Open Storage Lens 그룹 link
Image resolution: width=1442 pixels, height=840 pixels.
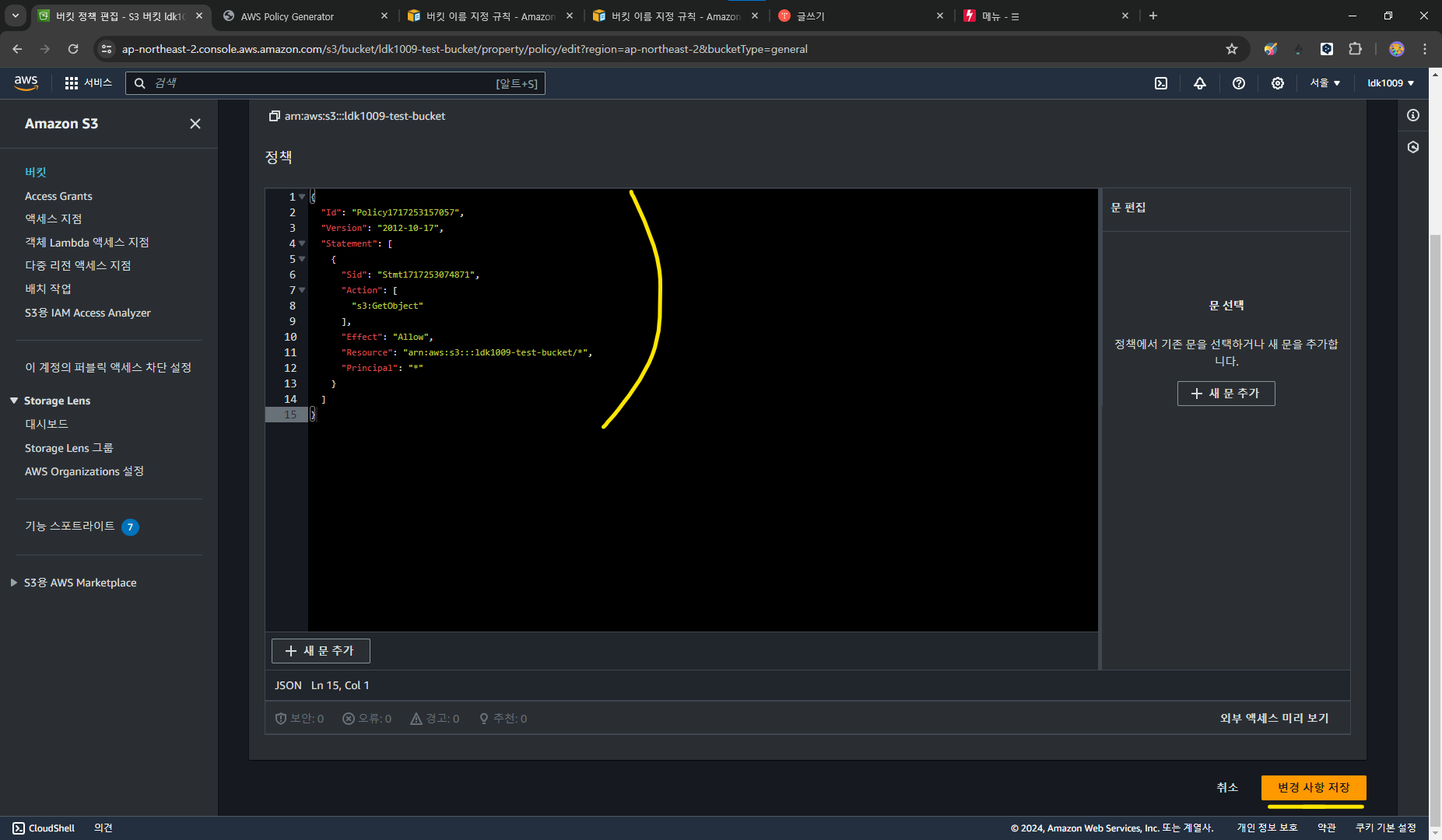[x=69, y=448]
